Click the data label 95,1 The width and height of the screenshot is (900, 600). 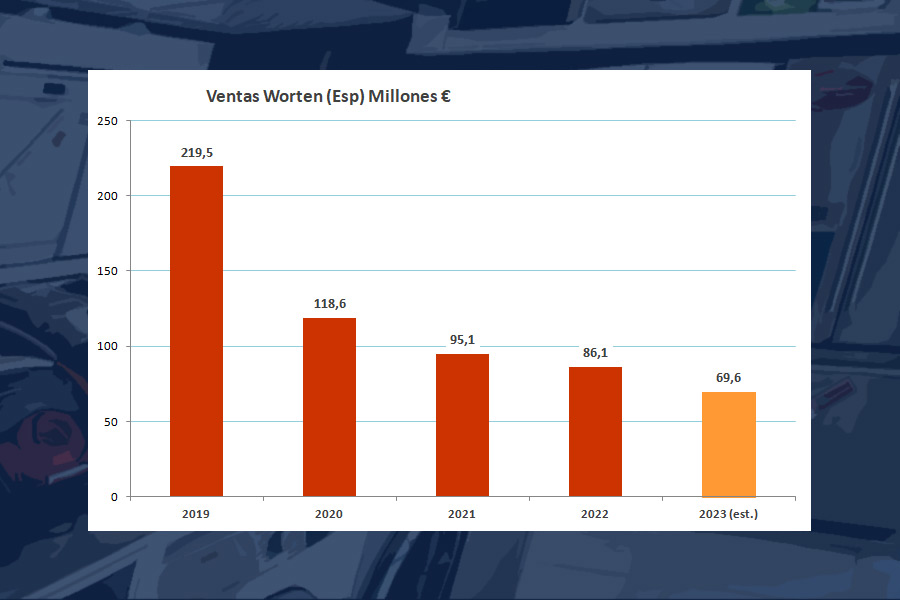(x=463, y=340)
